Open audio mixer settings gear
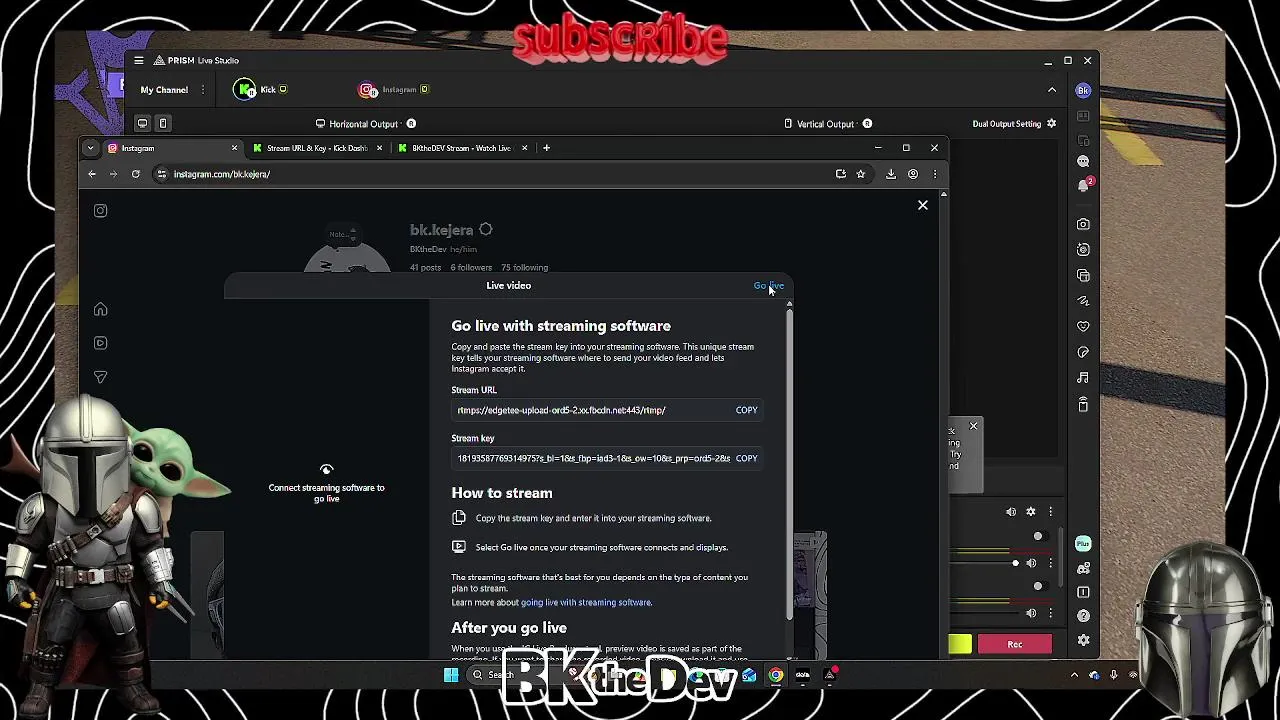Screen dimensions: 1280x720 (1031, 512)
